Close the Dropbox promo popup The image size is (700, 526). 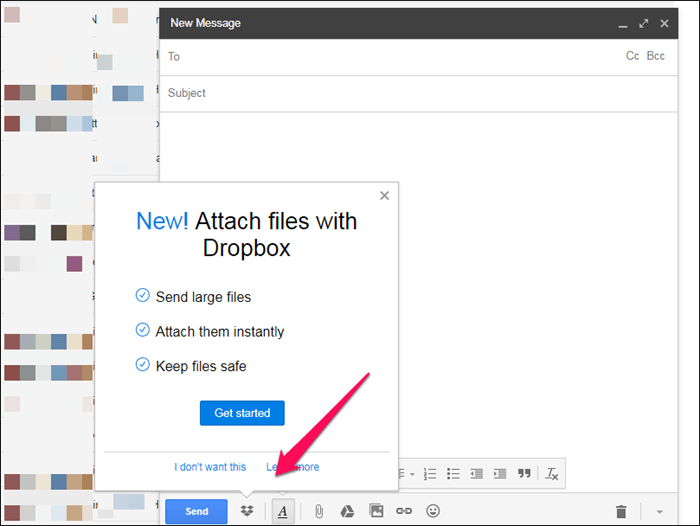click(x=384, y=196)
